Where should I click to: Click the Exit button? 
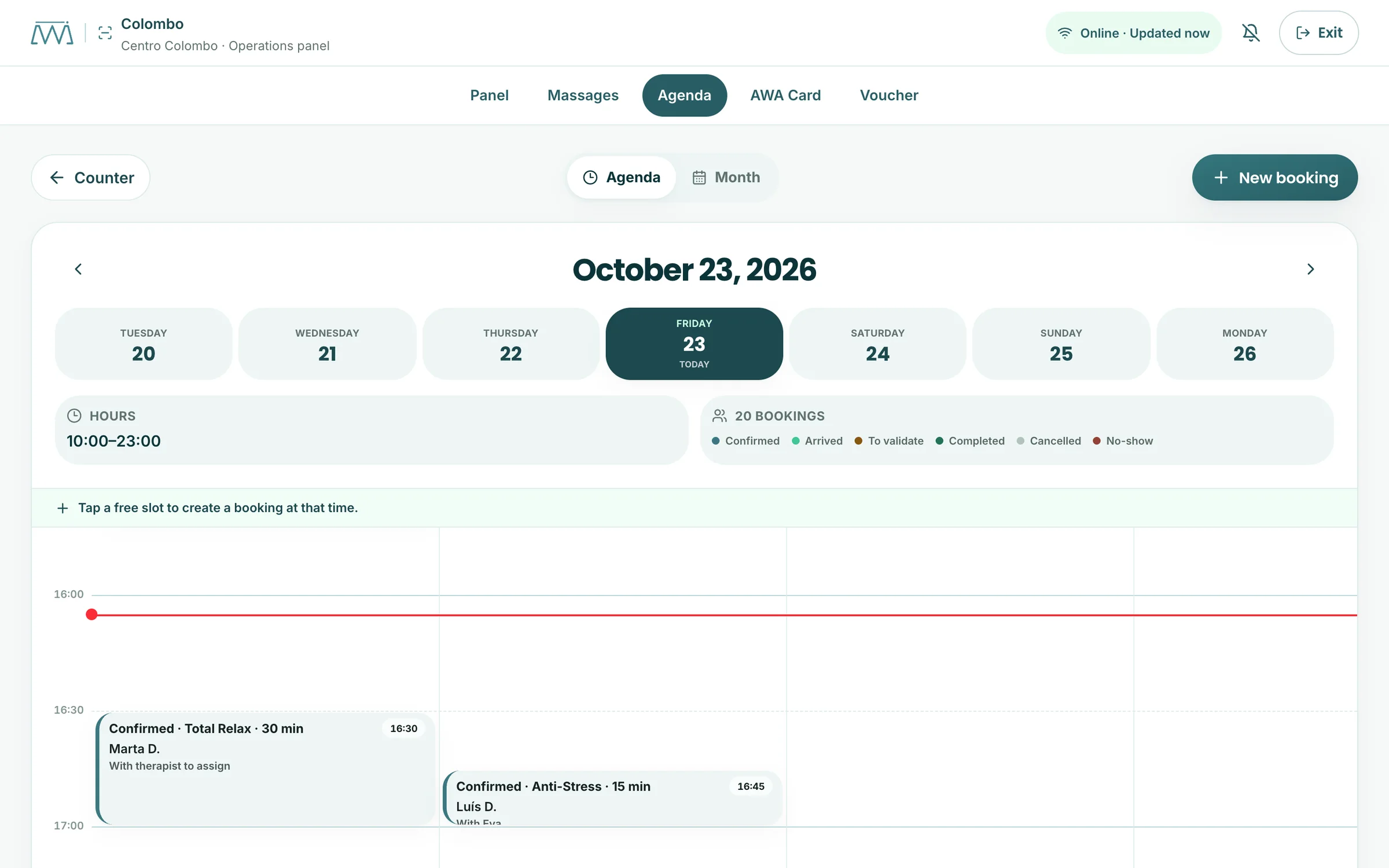click(1318, 33)
